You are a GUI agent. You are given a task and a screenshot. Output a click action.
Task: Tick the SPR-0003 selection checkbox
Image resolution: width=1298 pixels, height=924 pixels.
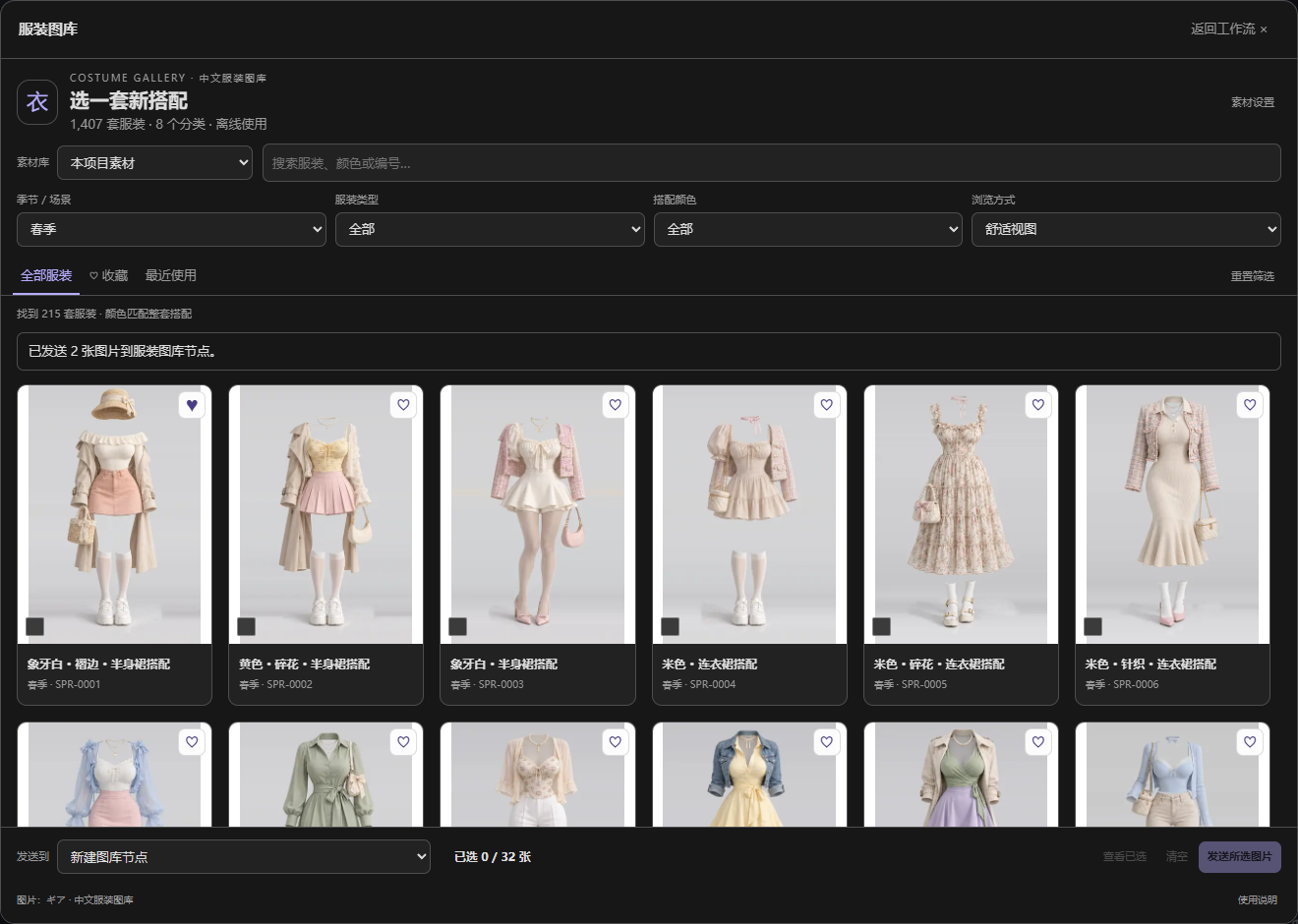(x=457, y=626)
